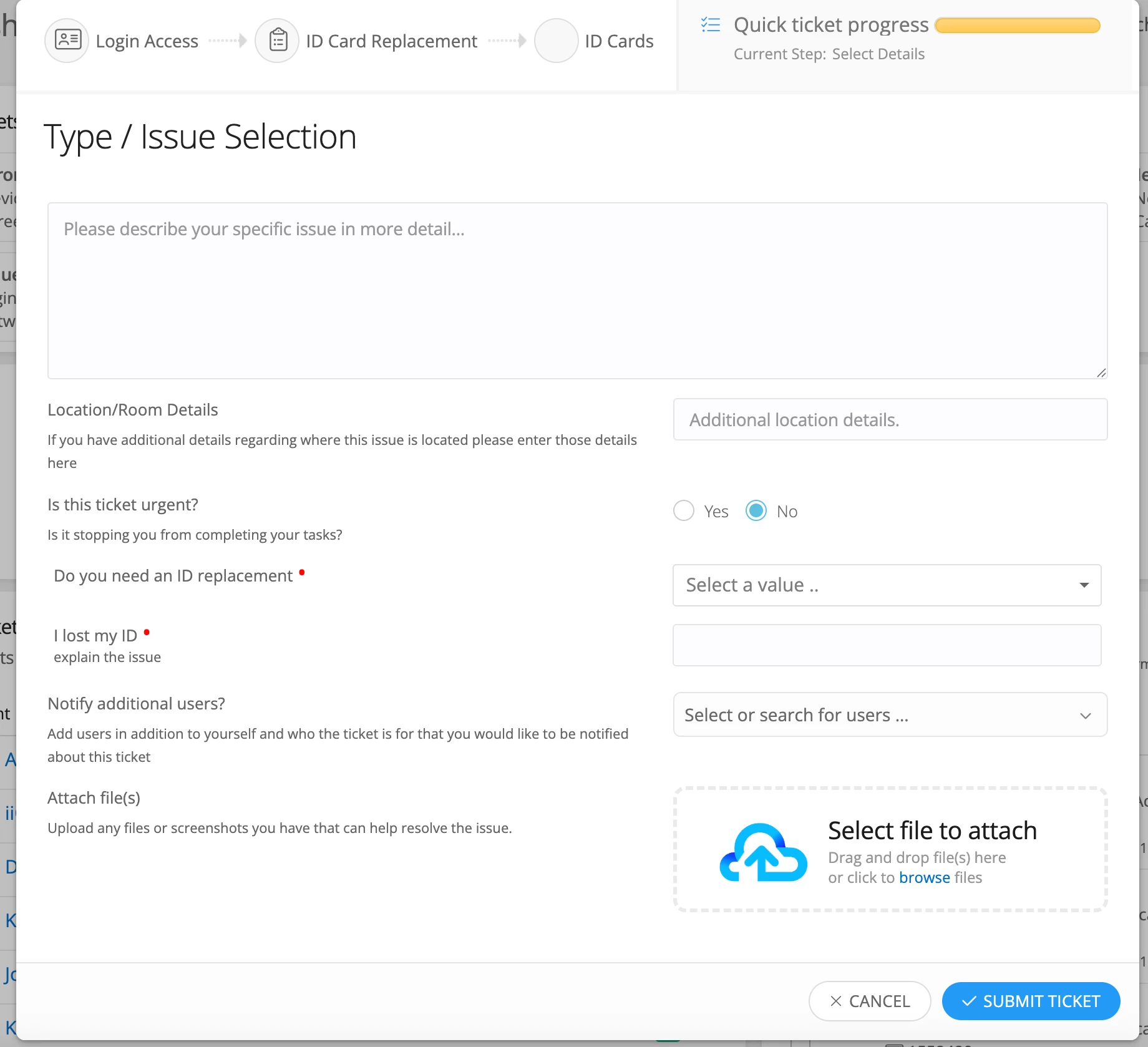The width and height of the screenshot is (1148, 1047).
Task: Click the Location/Room Details label
Action: coord(133,410)
